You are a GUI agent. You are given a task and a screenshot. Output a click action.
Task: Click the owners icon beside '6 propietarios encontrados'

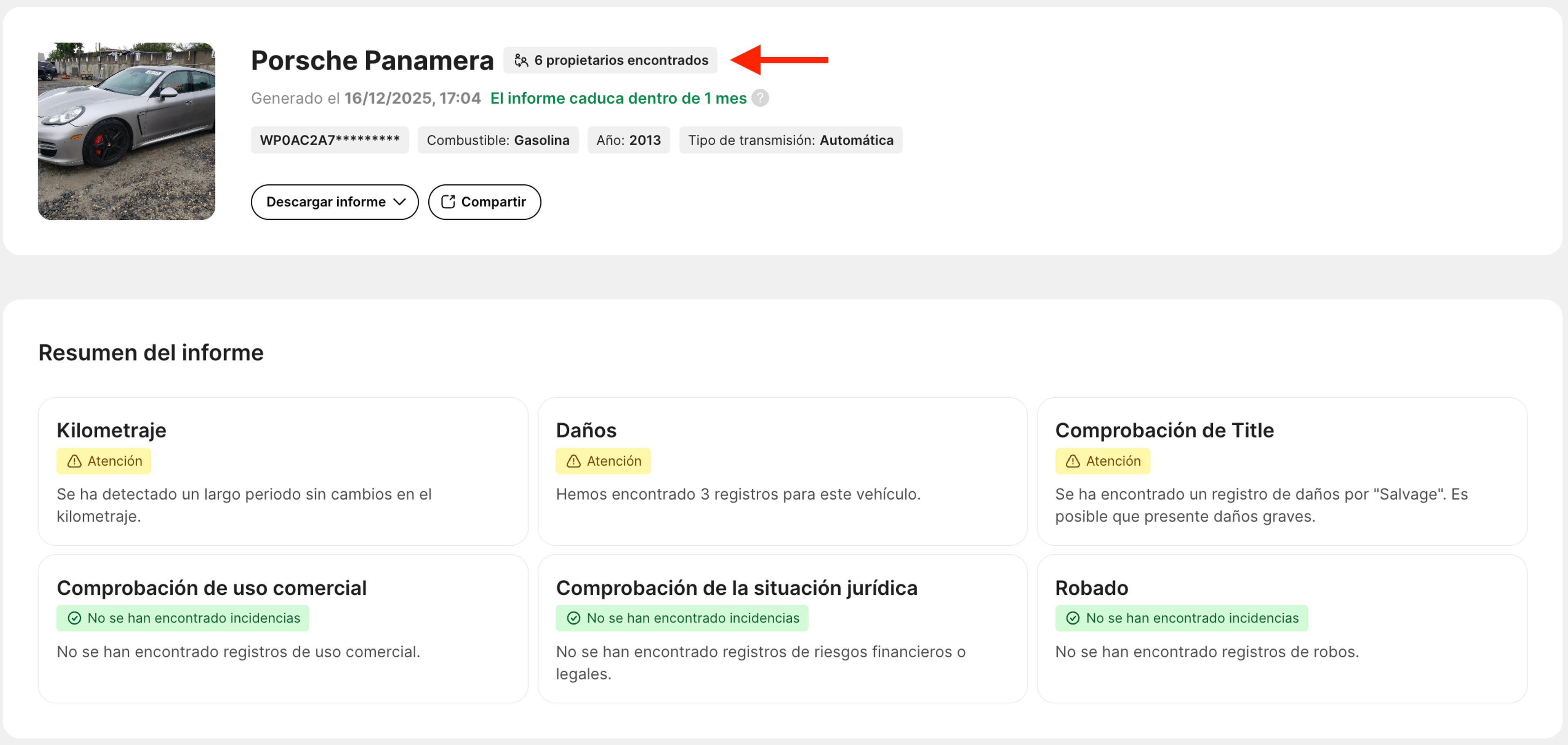point(521,60)
